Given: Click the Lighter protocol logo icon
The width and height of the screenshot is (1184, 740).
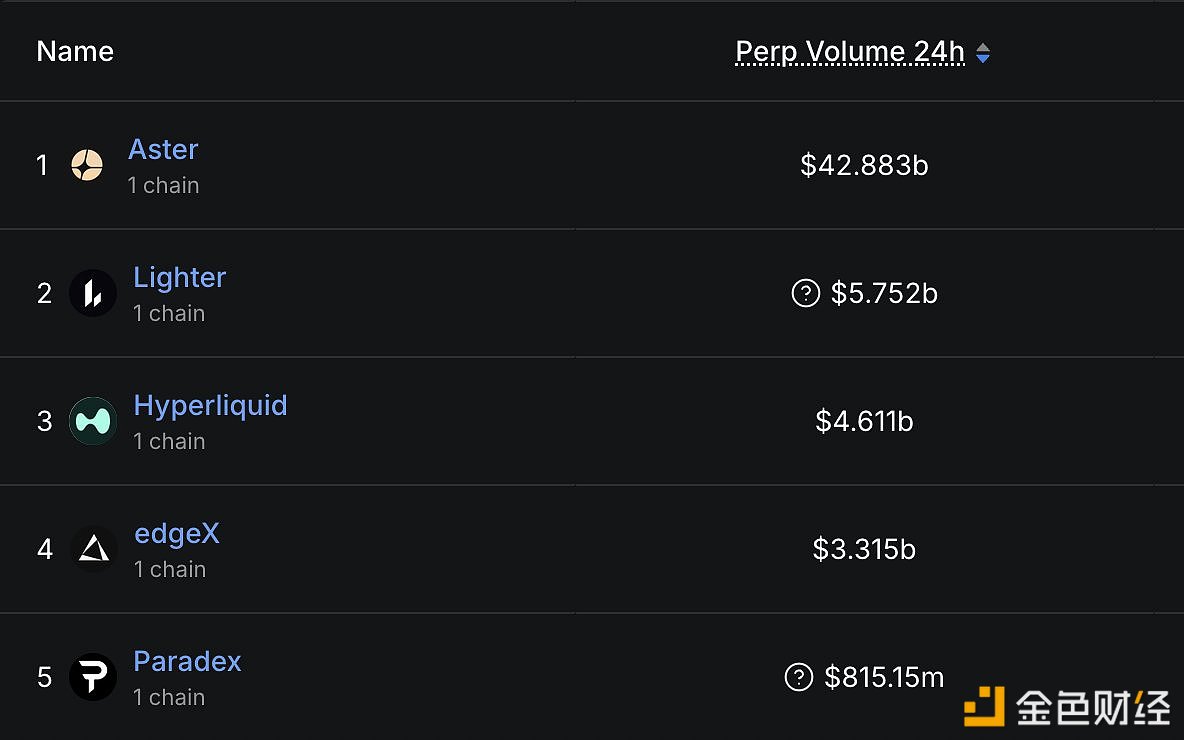Looking at the screenshot, I should point(93,293).
